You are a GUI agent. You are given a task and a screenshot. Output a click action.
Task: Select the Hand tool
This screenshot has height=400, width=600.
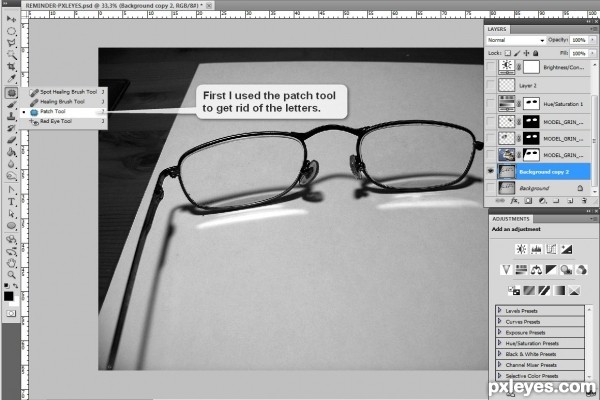tap(11, 263)
